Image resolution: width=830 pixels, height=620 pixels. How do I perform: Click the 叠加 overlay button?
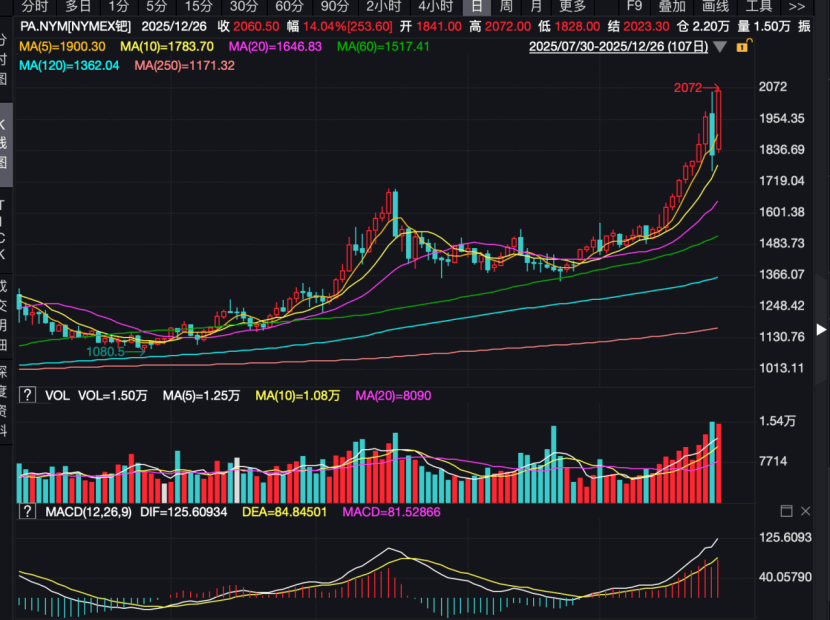(x=672, y=6)
